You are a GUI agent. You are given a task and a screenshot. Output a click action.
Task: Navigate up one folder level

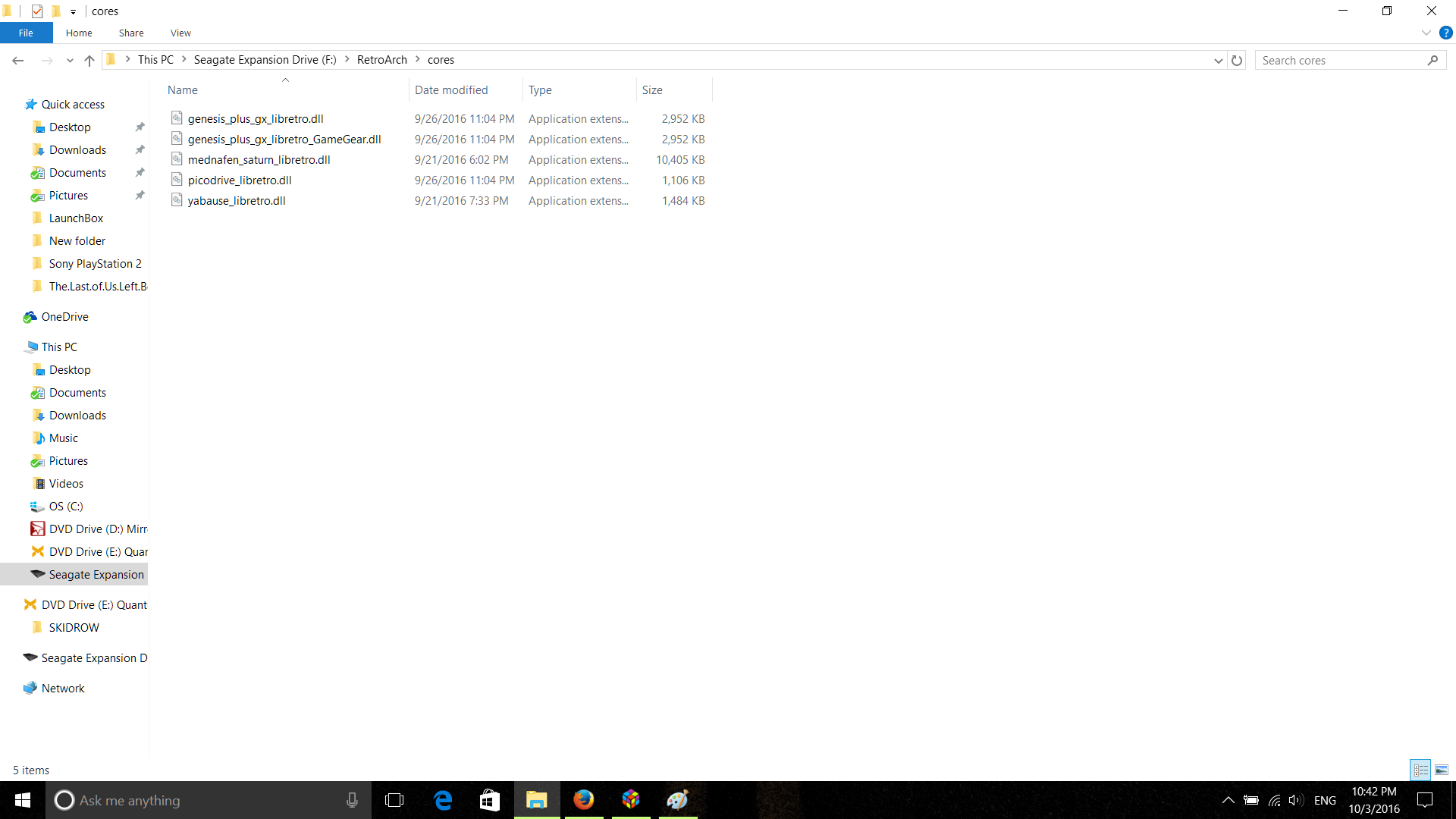pyautogui.click(x=89, y=60)
